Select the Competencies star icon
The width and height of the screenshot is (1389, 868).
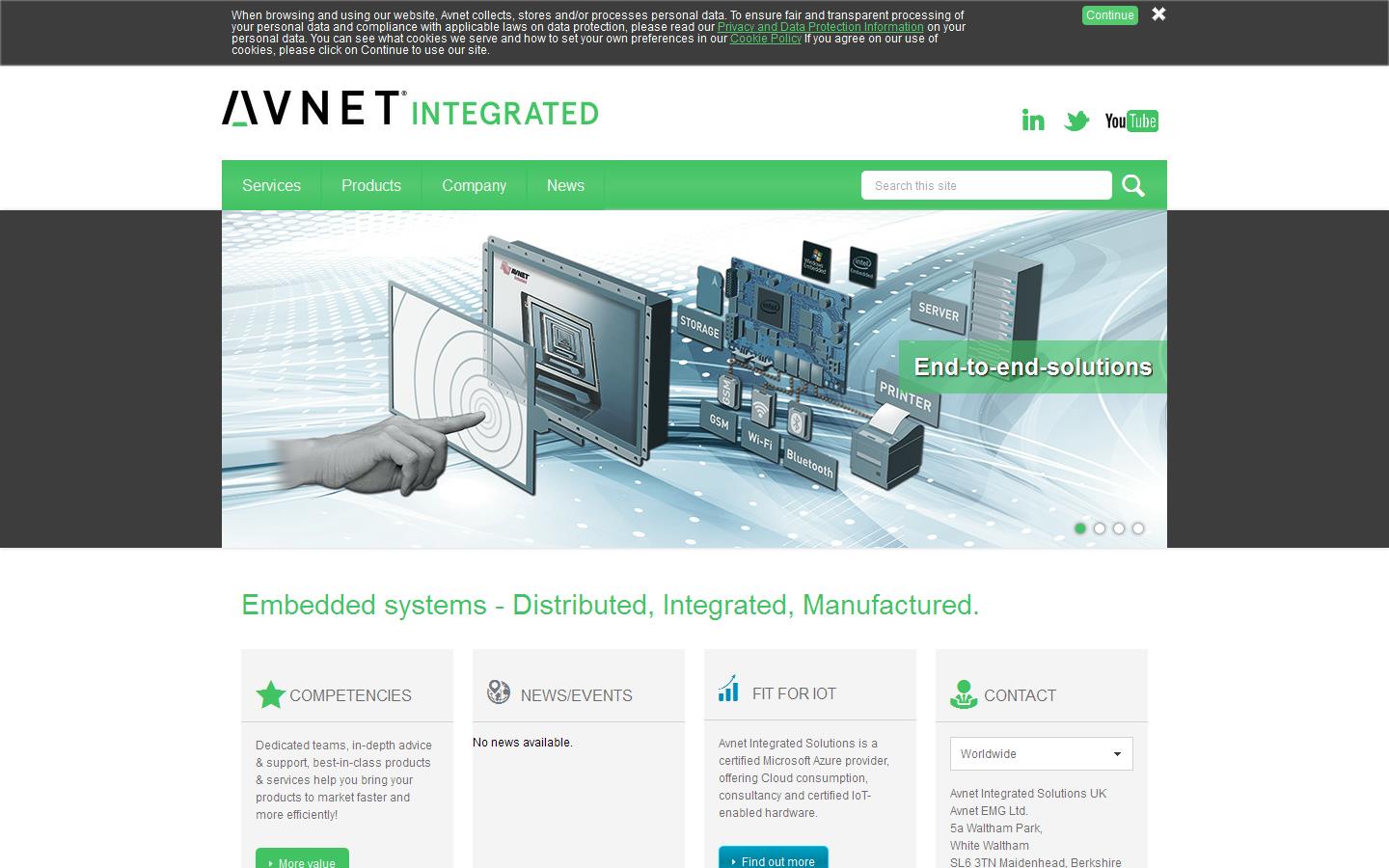tap(271, 694)
